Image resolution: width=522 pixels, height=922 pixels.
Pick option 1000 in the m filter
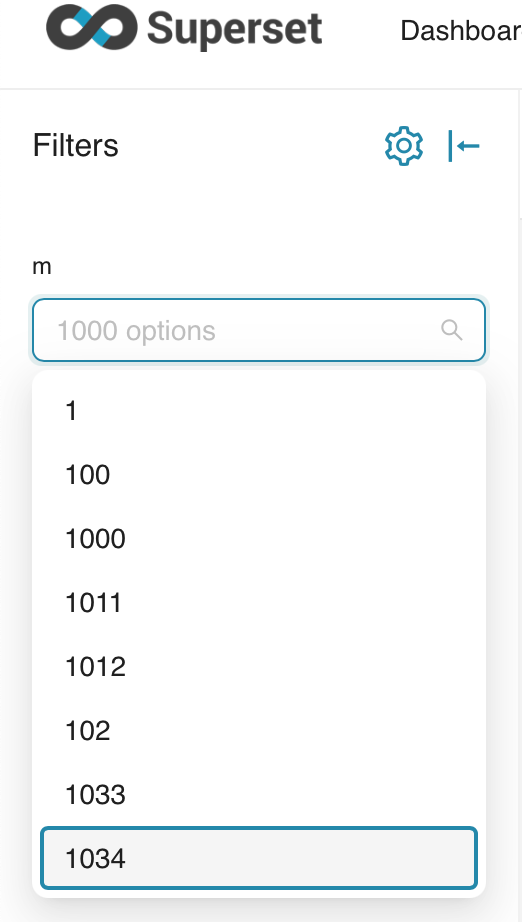click(x=259, y=539)
